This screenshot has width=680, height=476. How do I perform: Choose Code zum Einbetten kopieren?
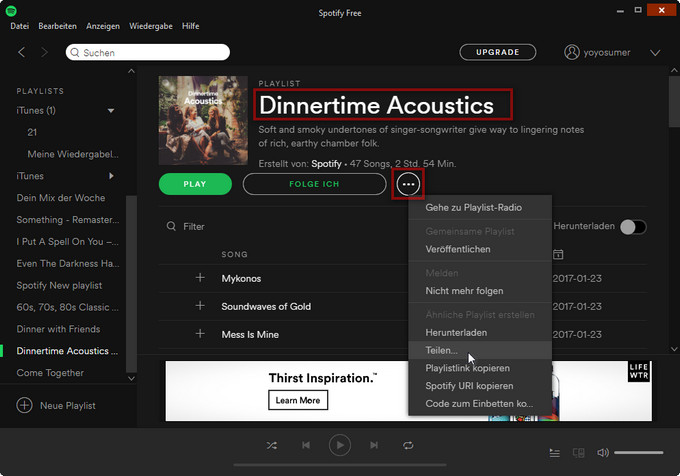(x=480, y=404)
